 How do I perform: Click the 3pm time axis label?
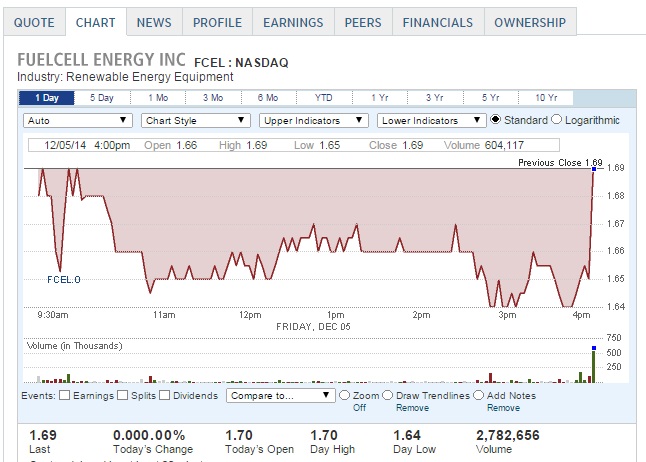pos(507,315)
